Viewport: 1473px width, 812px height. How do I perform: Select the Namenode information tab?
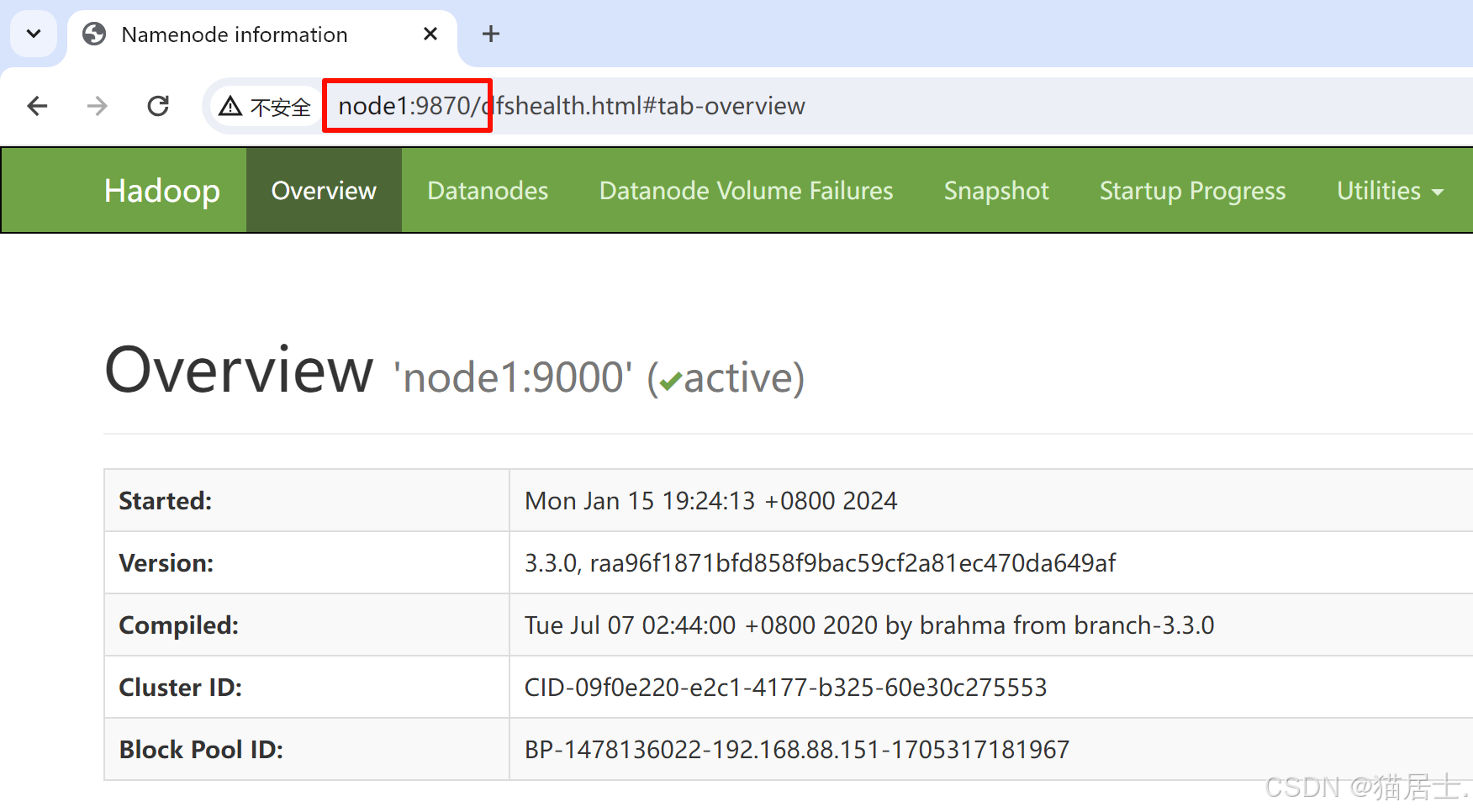pyautogui.click(x=262, y=34)
